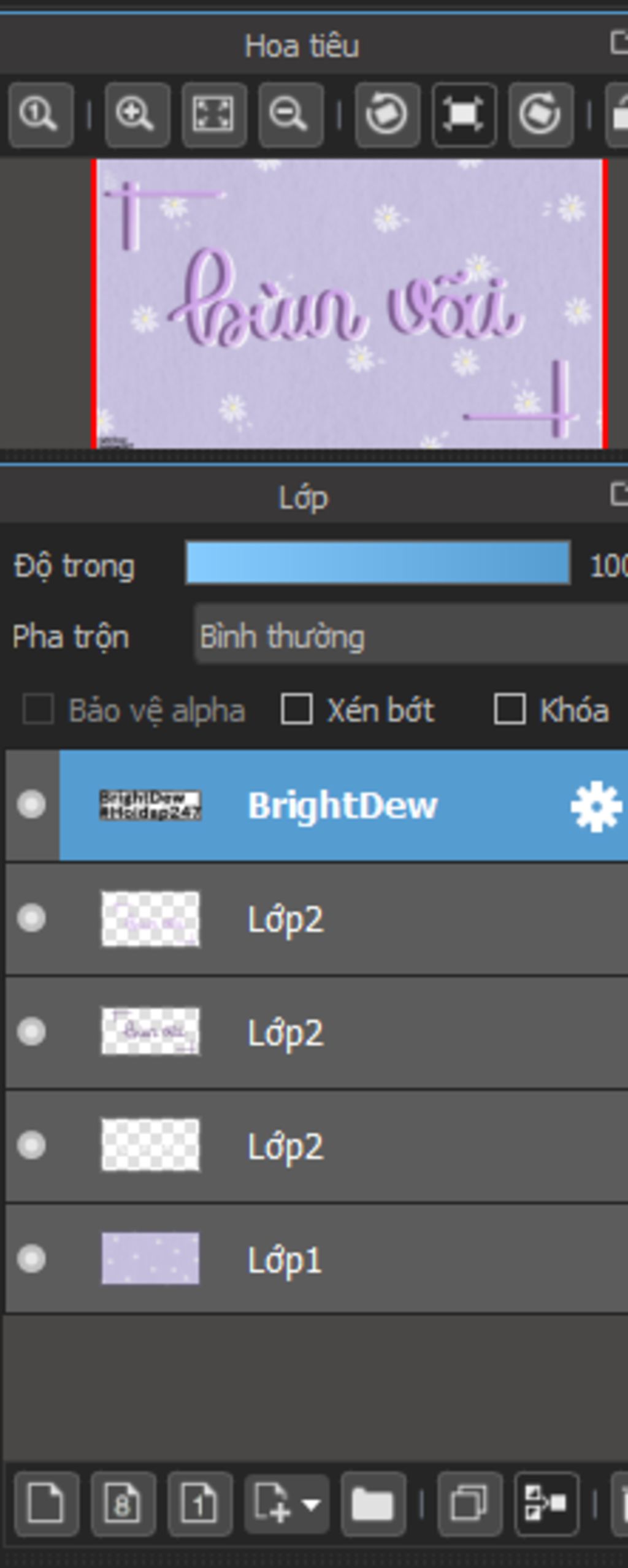Open the add-layer dropdown arrow
This screenshot has width=628, height=1568.
coord(312,1504)
